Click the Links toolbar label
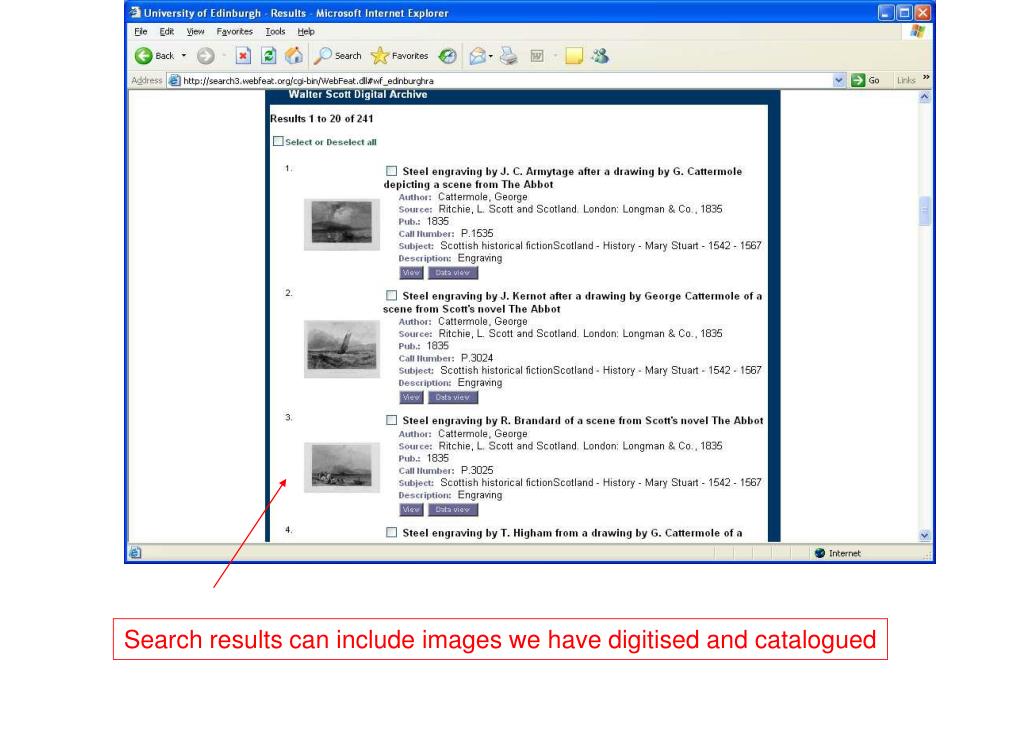Screen dimensions: 1024x740 (x=906, y=80)
